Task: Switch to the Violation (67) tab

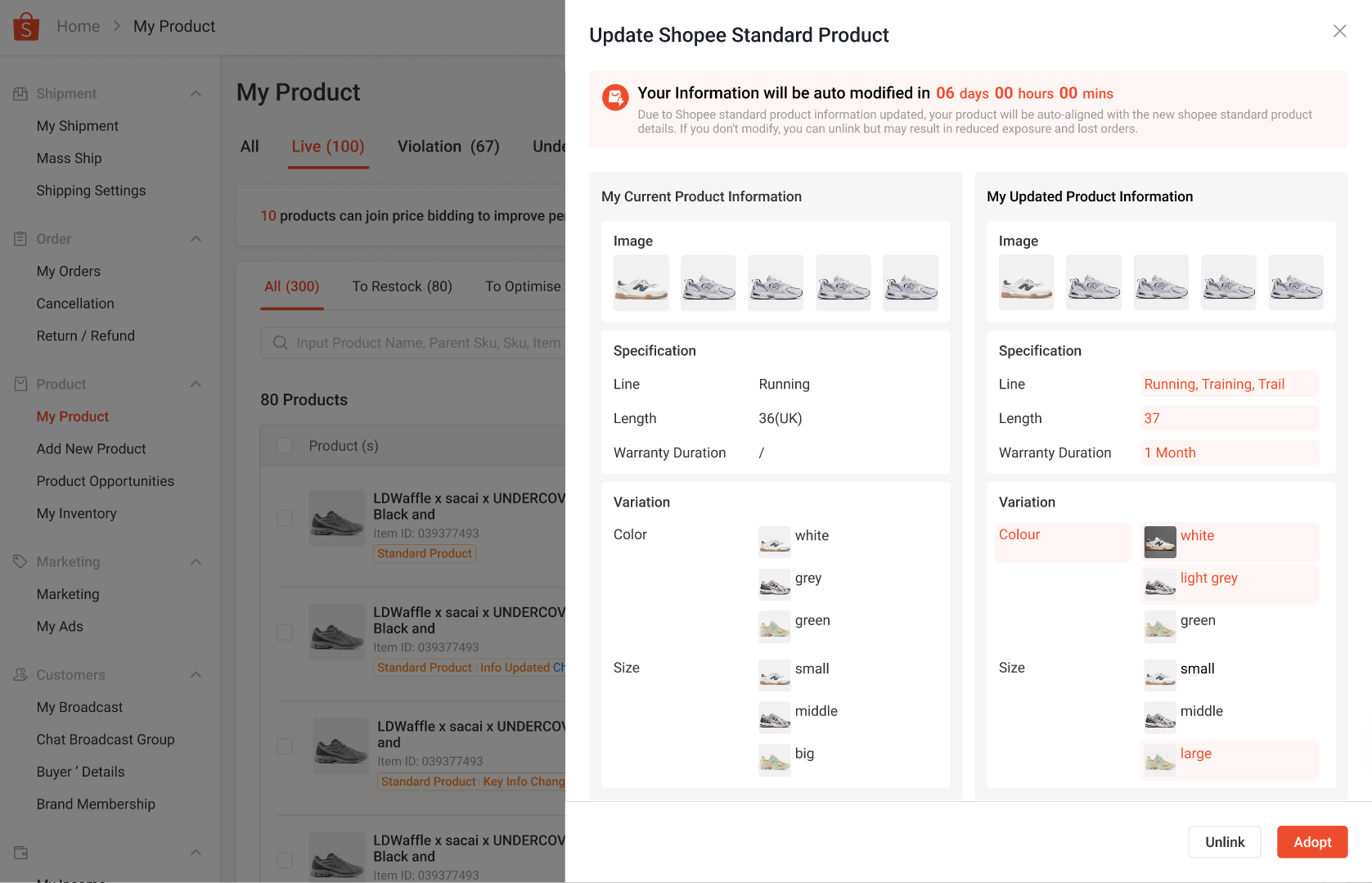Action: click(448, 146)
